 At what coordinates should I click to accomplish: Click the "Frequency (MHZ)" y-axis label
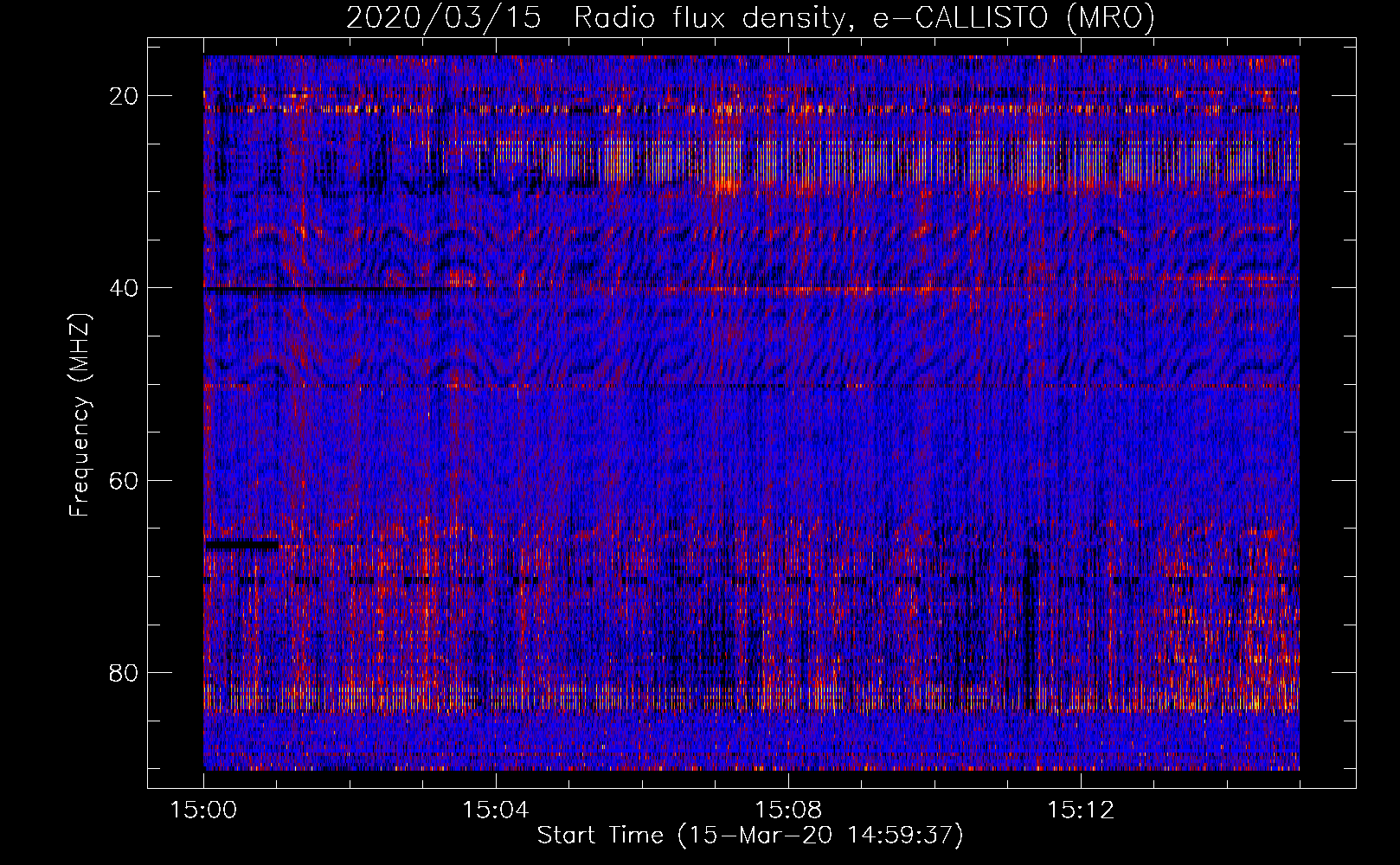pyautogui.click(x=80, y=415)
